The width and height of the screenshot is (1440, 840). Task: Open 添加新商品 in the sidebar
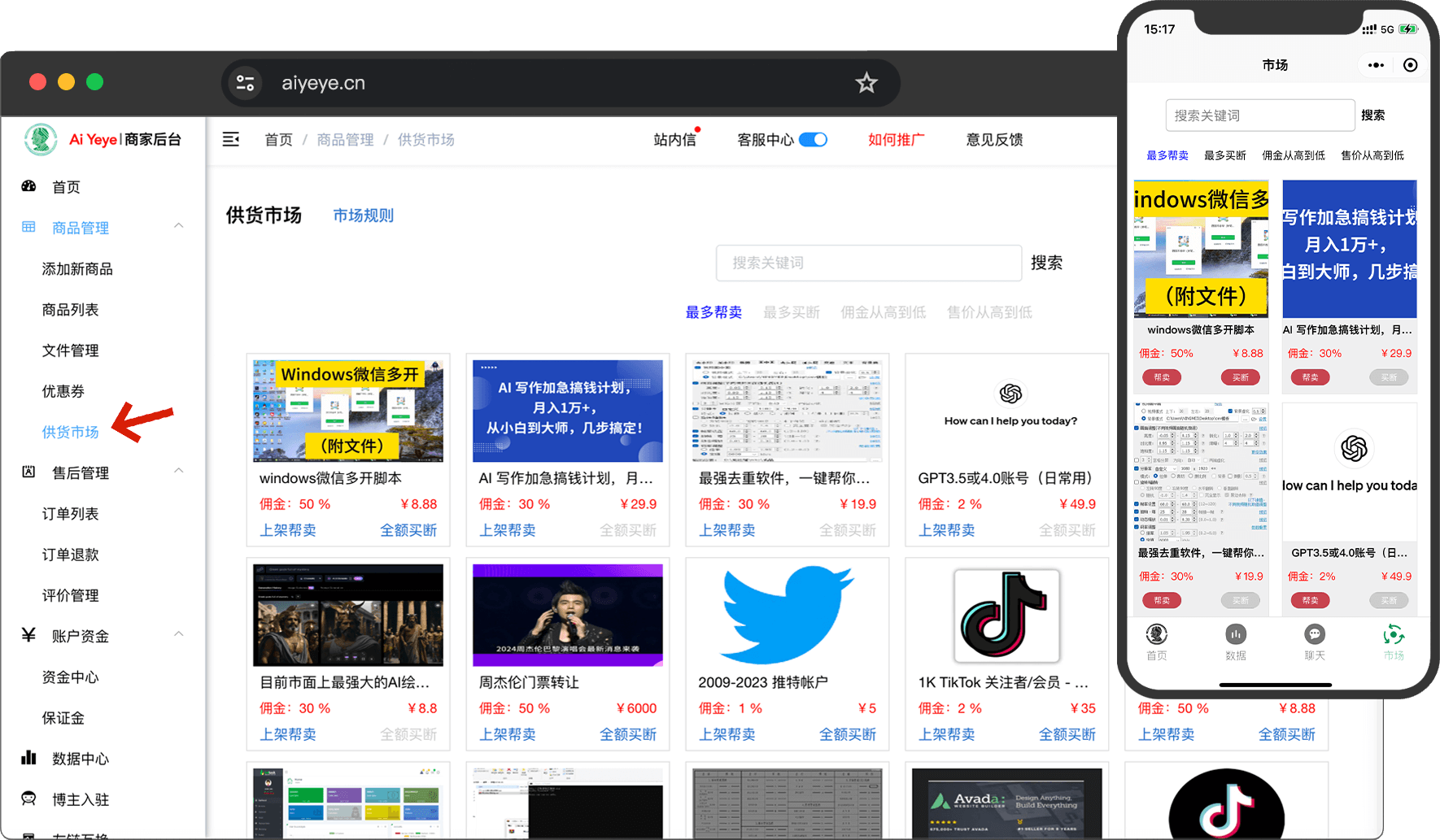pyautogui.click(x=77, y=268)
